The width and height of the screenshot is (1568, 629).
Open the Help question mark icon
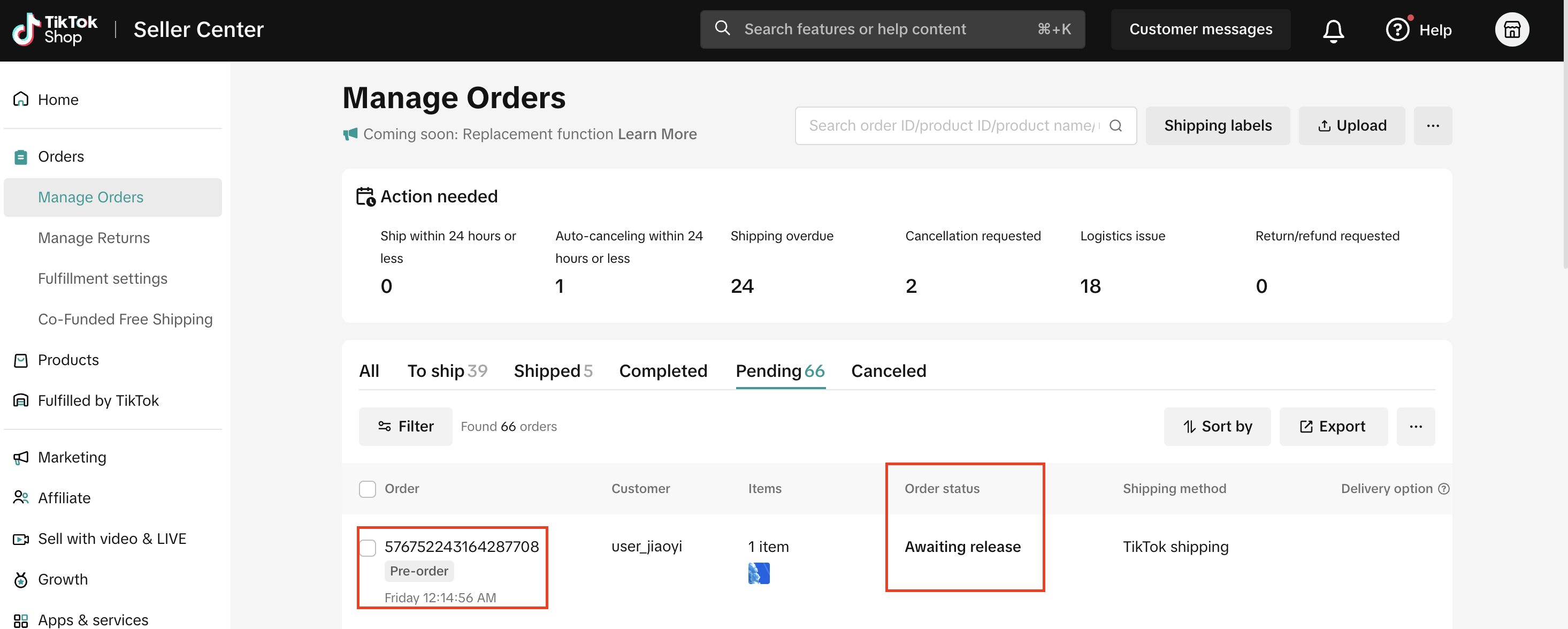[1397, 30]
